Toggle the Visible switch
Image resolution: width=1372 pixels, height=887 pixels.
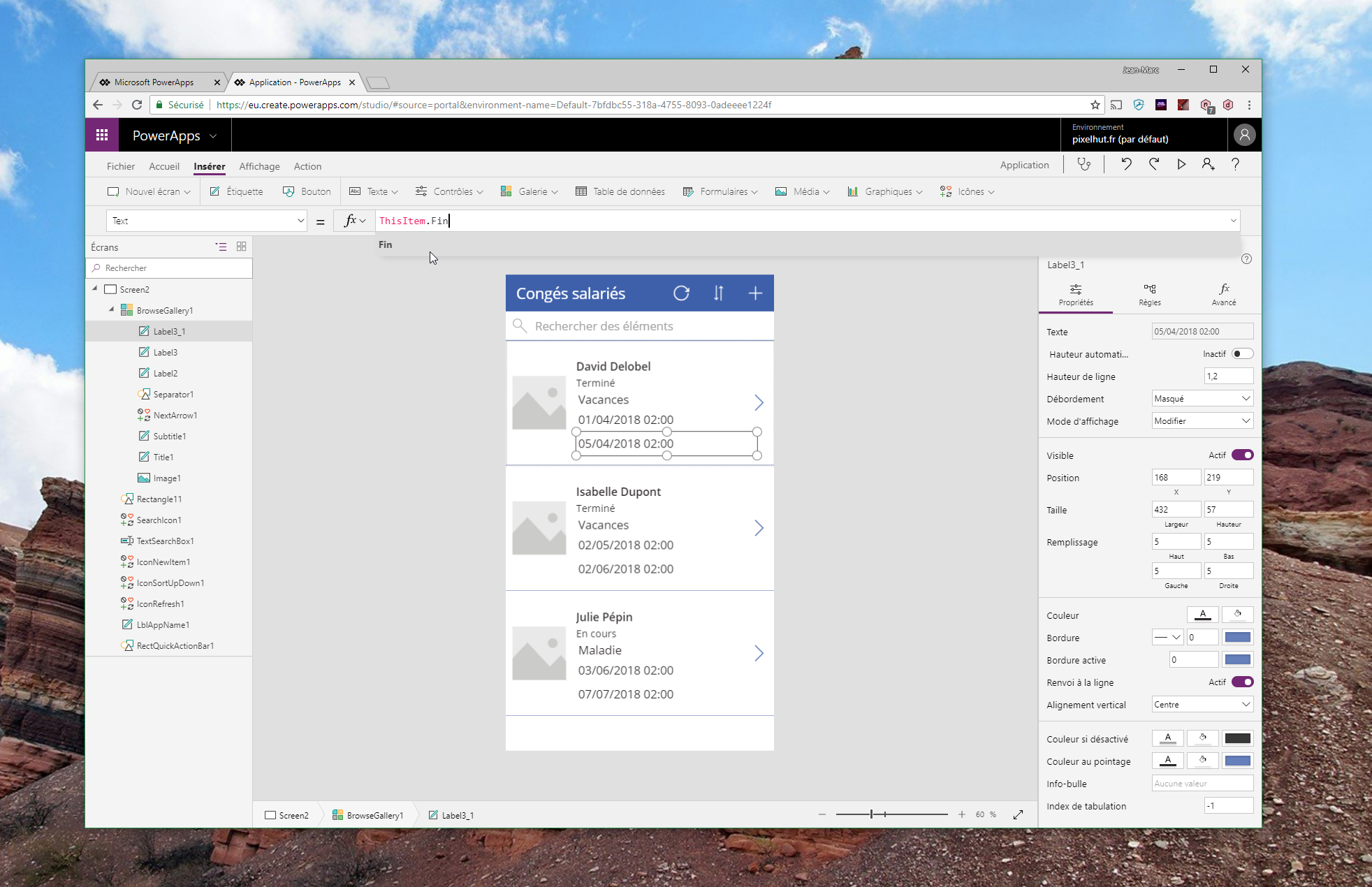tap(1242, 455)
